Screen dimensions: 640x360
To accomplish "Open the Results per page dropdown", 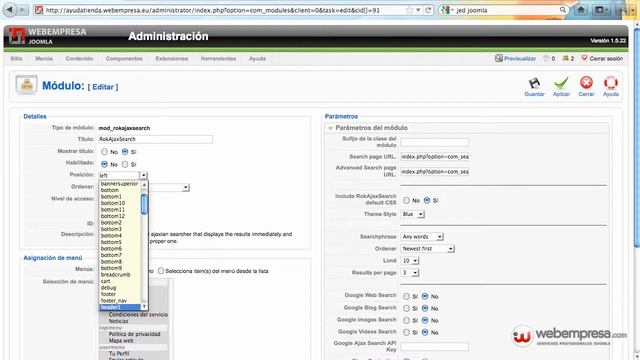I will tap(410, 273).
